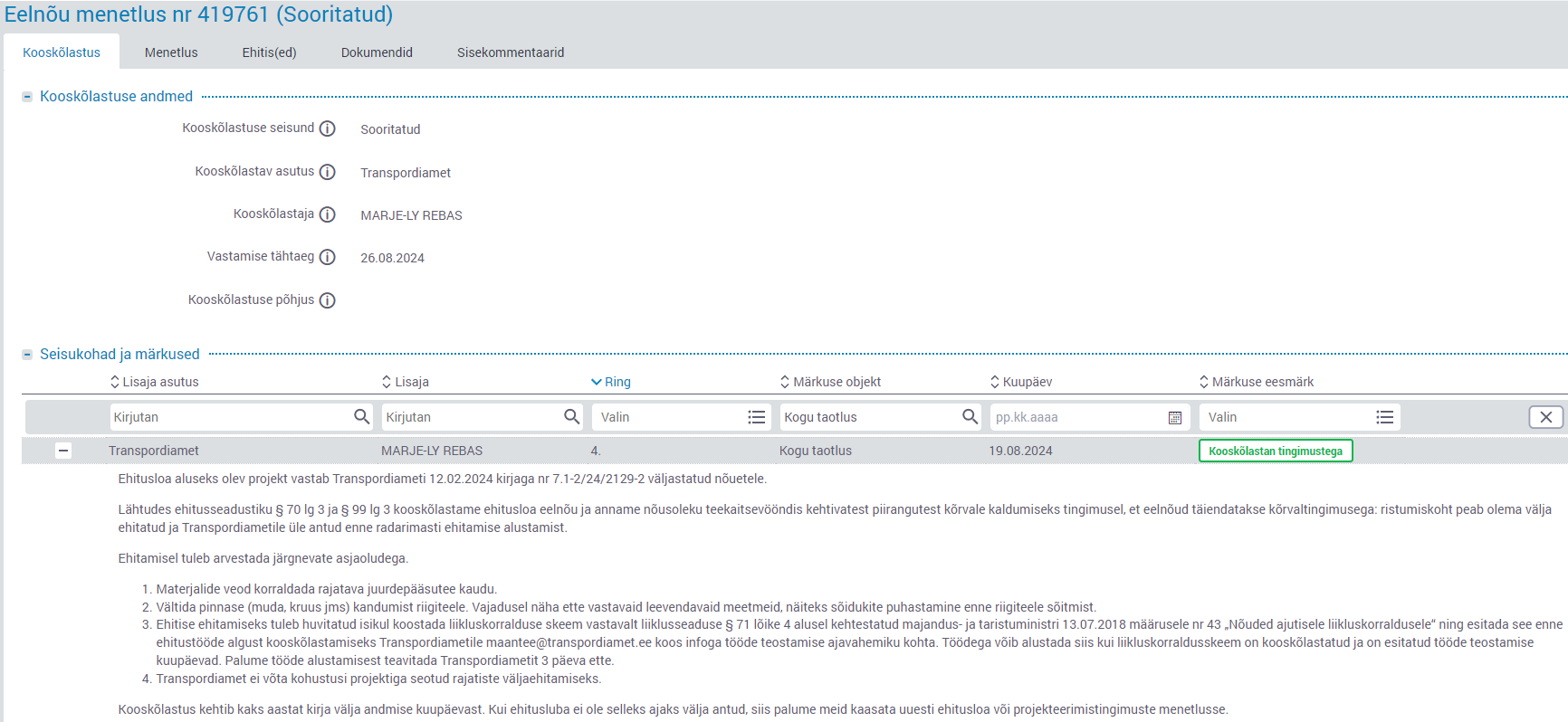The image size is (1568, 722).
Task: Open the info icon beside Kooskõlastuse põhjus
Action: pyautogui.click(x=328, y=300)
